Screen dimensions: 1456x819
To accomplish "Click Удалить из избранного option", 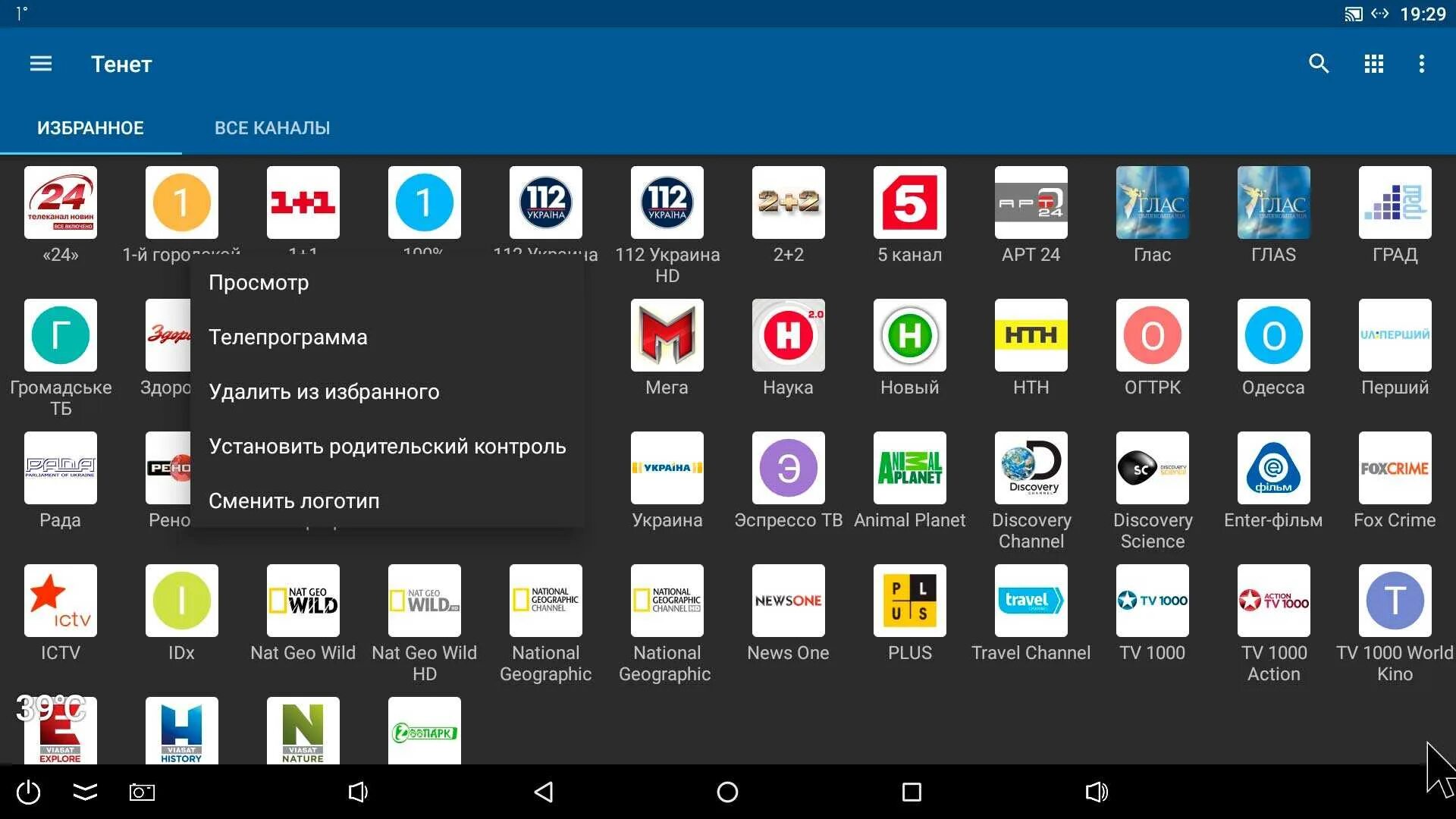I will tap(324, 392).
